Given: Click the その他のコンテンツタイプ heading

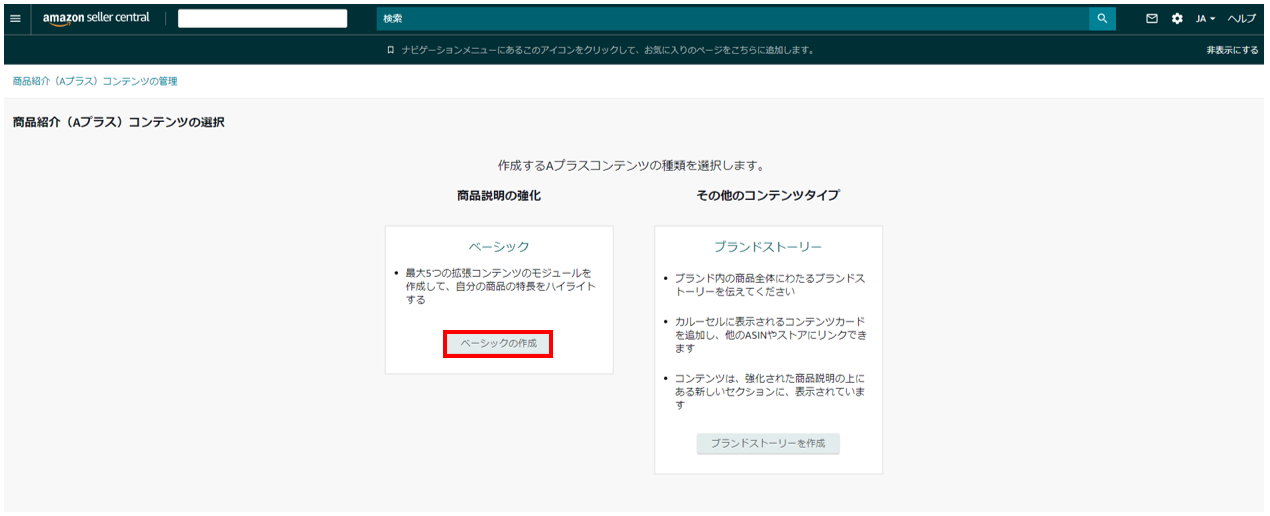Looking at the screenshot, I should (768, 196).
